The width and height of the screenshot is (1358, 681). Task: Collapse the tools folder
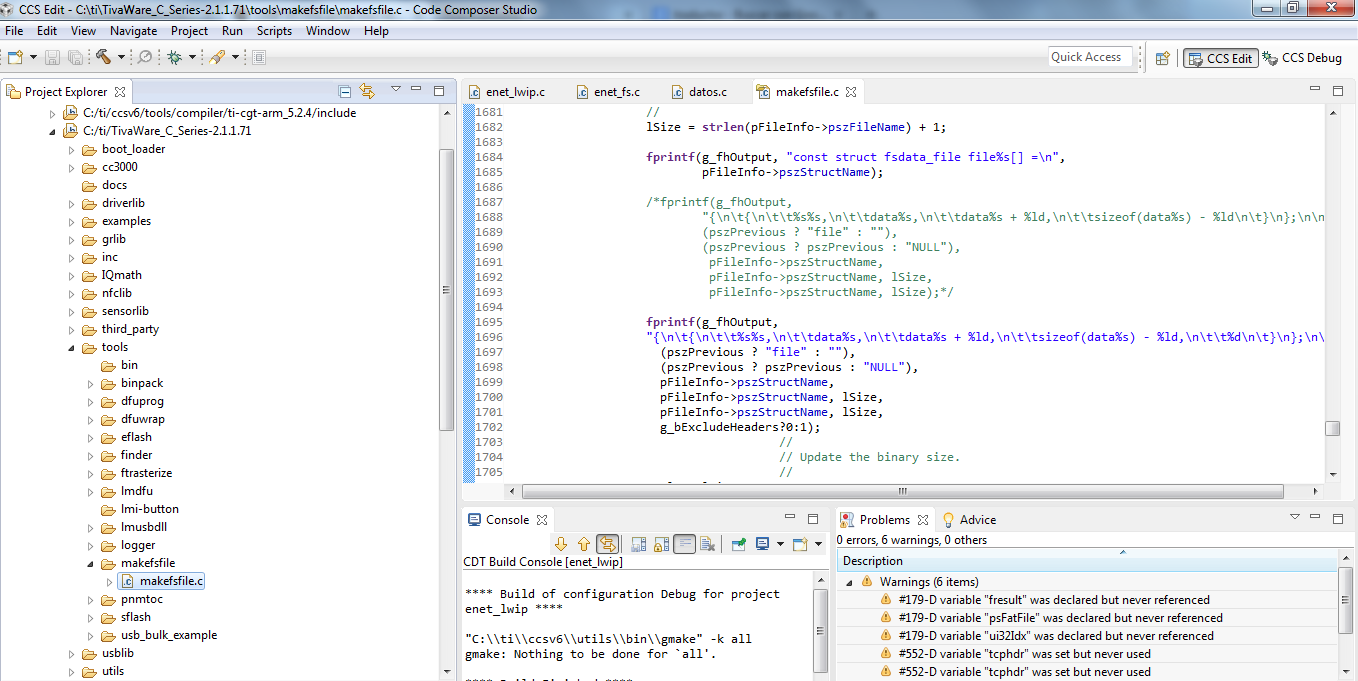(x=72, y=348)
